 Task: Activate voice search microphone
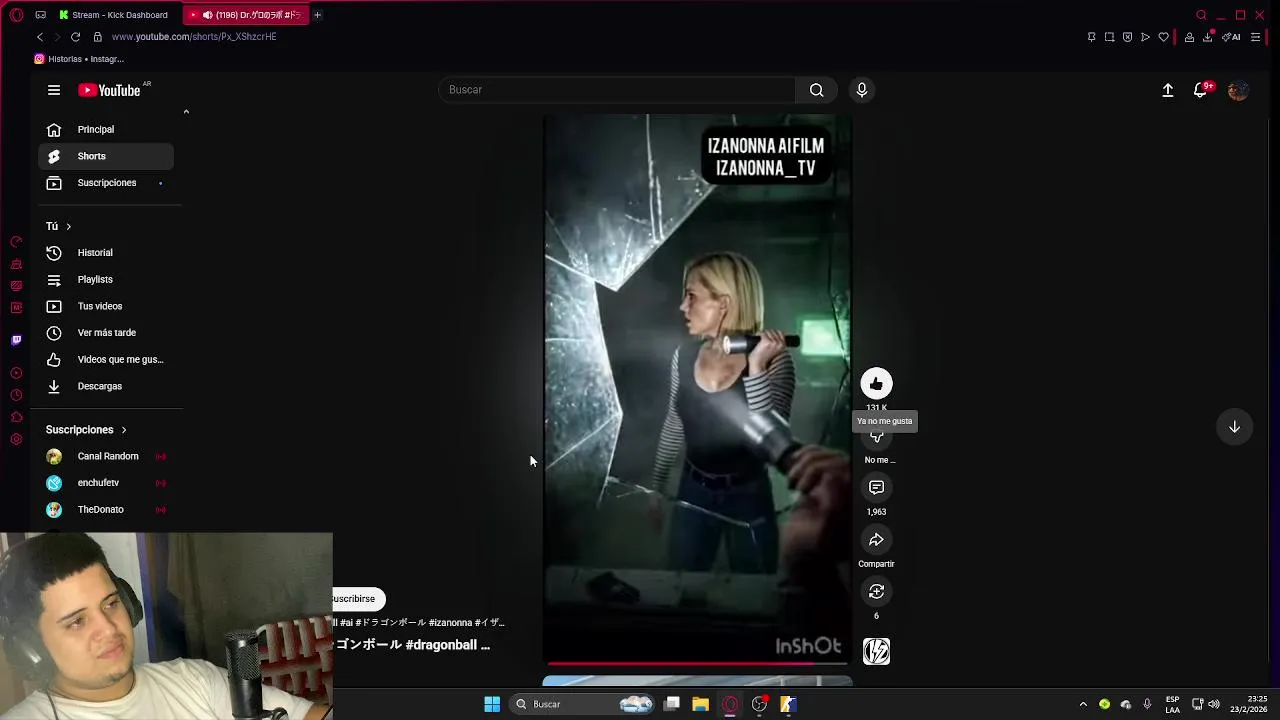(862, 90)
